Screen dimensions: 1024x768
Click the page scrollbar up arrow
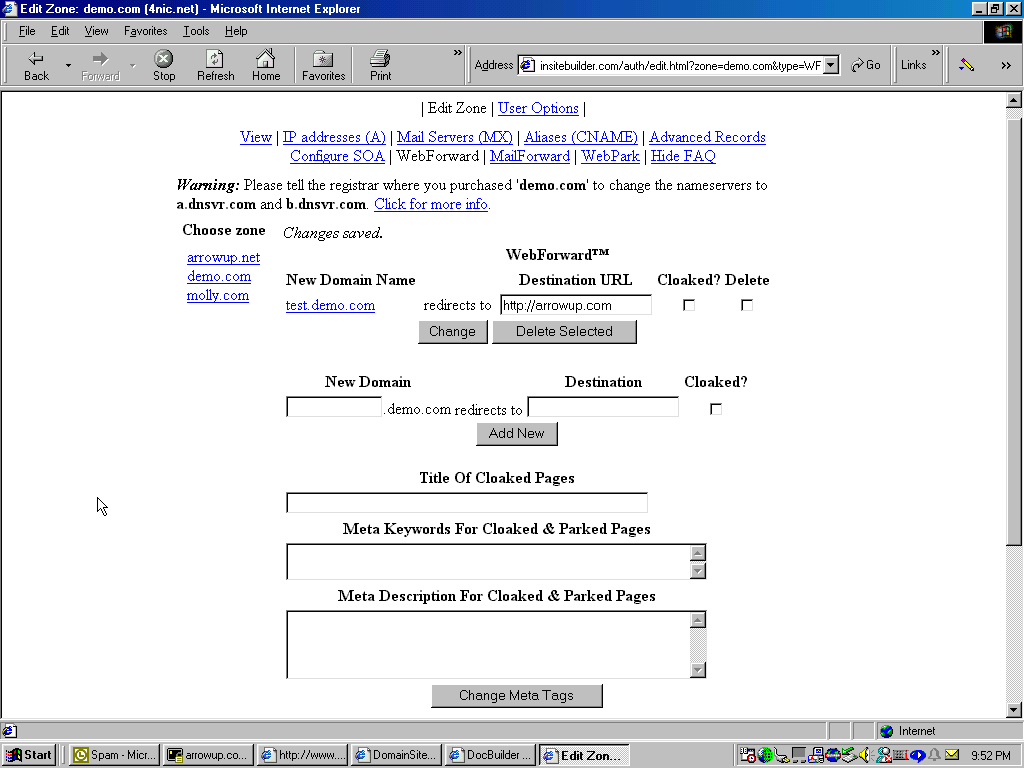pos(1014,100)
